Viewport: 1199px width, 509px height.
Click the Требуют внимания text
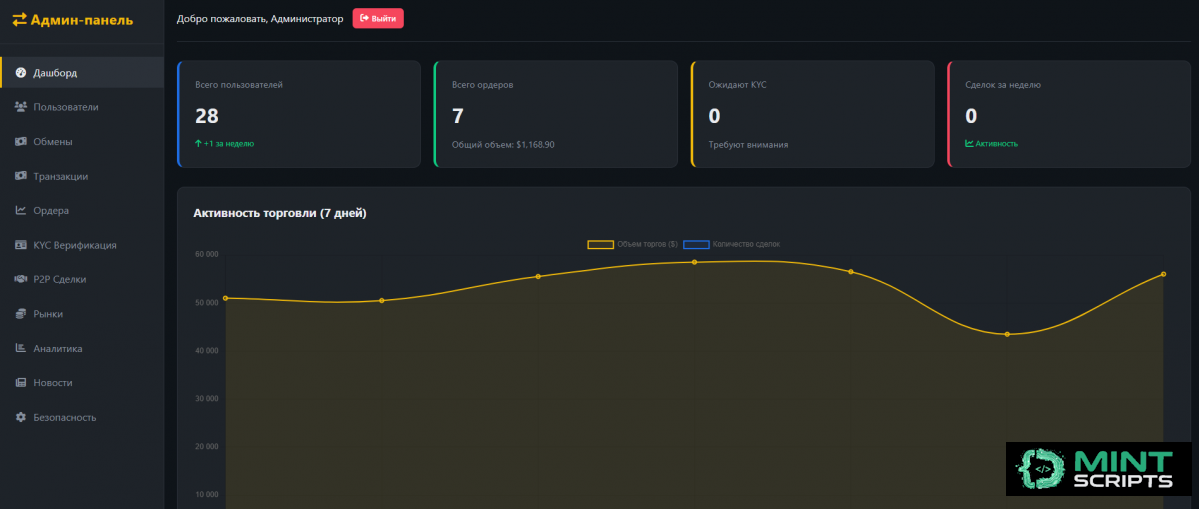pyautogui.click(x=748, y=144)
